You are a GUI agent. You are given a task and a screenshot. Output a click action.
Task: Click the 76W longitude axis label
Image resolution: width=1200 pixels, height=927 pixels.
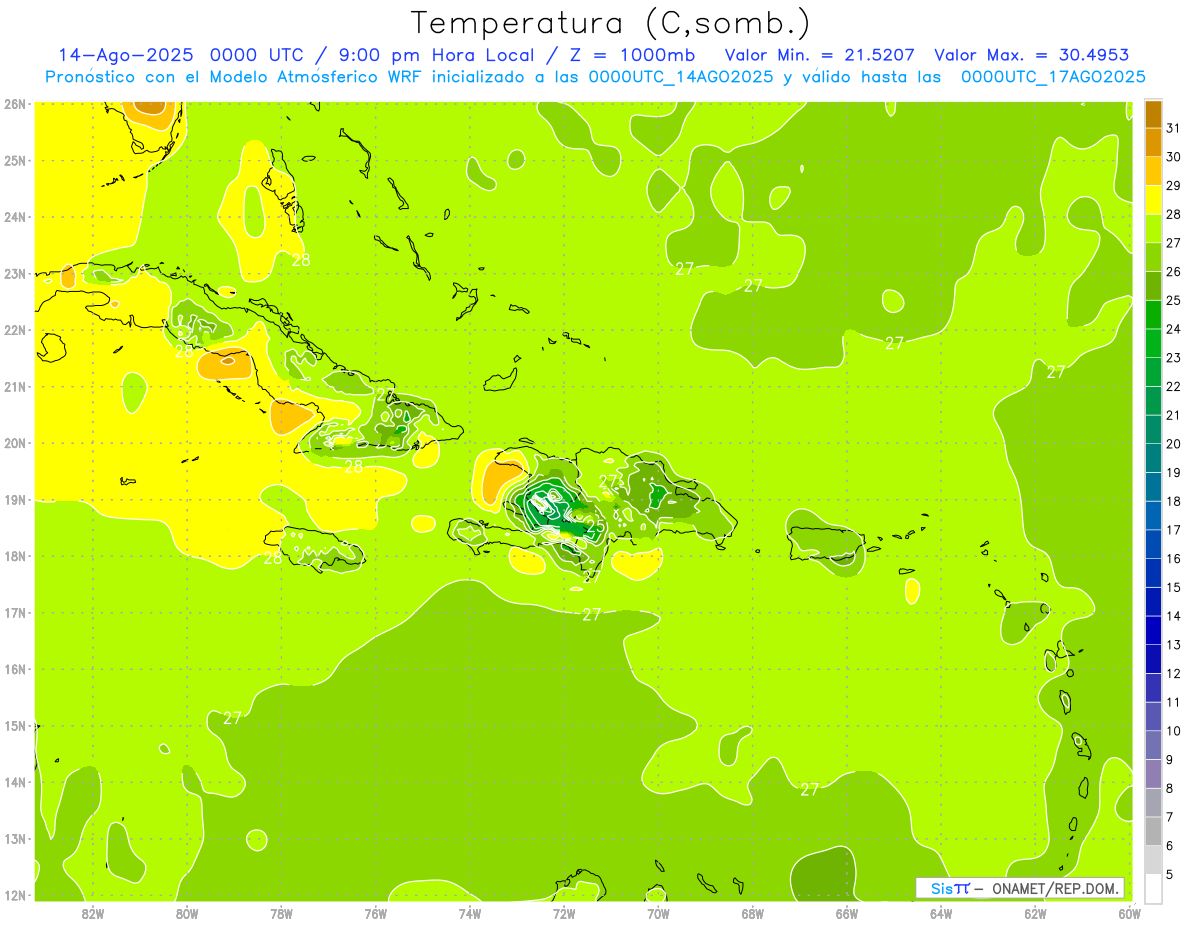(375, 913)
